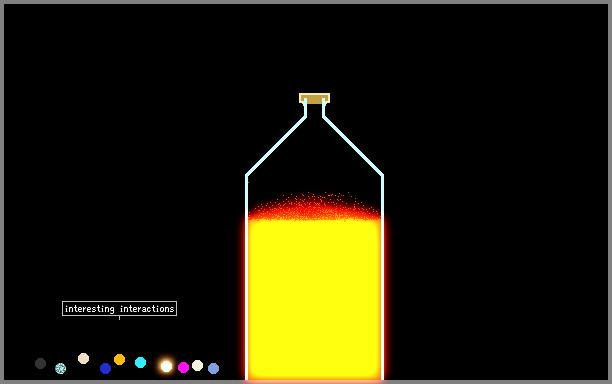This screenshot has height=384, width=612.
Task: Choose the dark blue element dot
Action: pyautogui.click(x=105, y=368)
